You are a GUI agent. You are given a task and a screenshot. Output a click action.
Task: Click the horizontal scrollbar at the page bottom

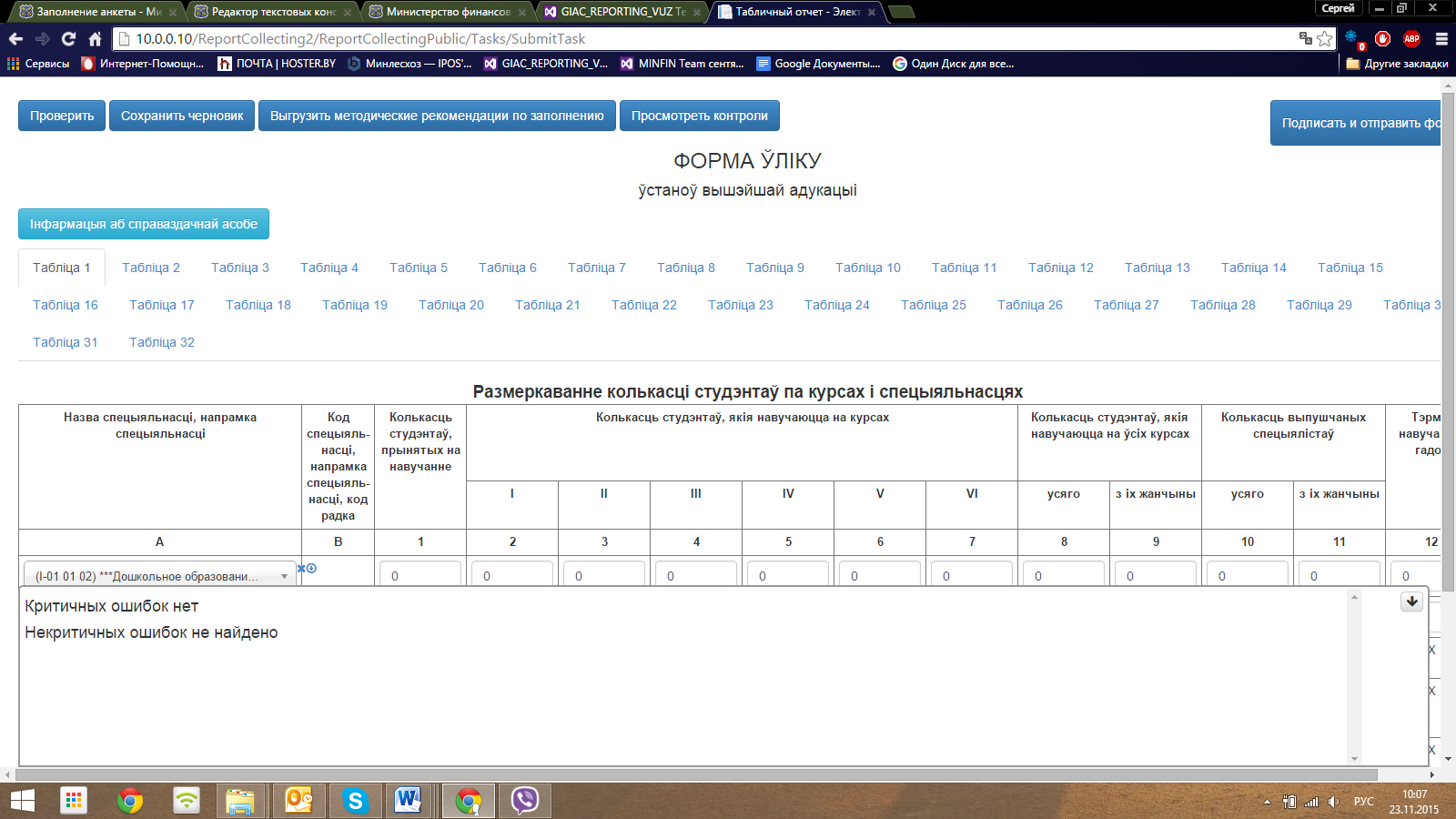(696, 775)
